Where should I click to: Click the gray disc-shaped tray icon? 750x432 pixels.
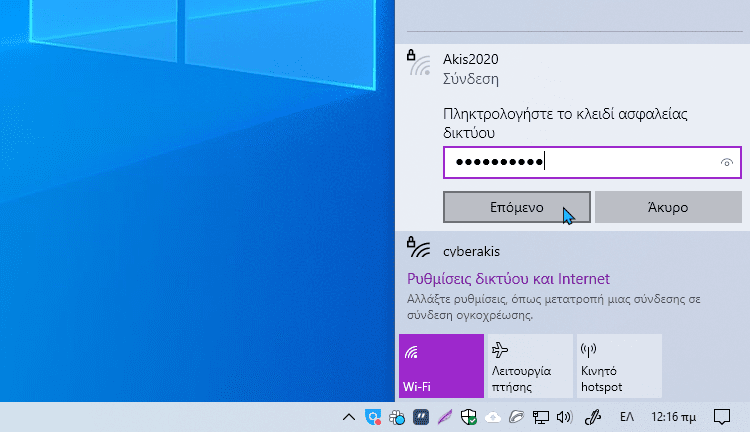point(517,417)
